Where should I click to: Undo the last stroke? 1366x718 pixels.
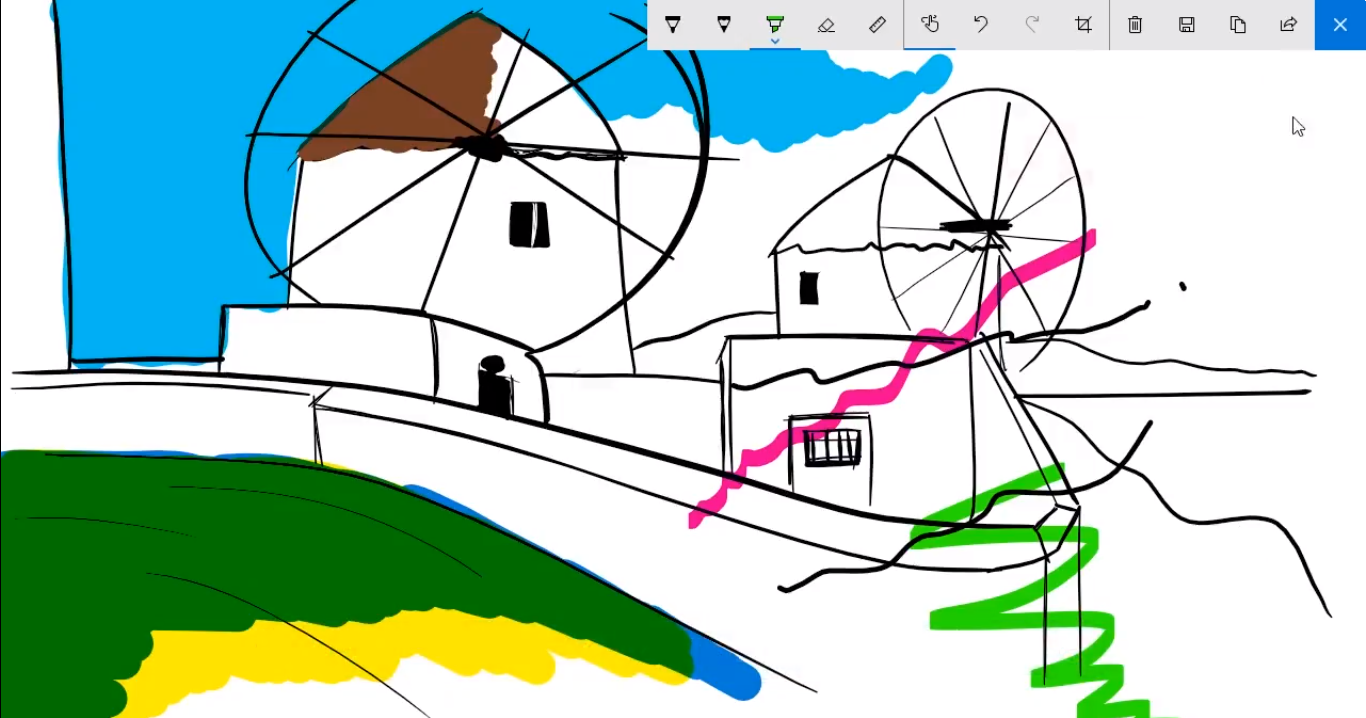[x=981, y=25]
